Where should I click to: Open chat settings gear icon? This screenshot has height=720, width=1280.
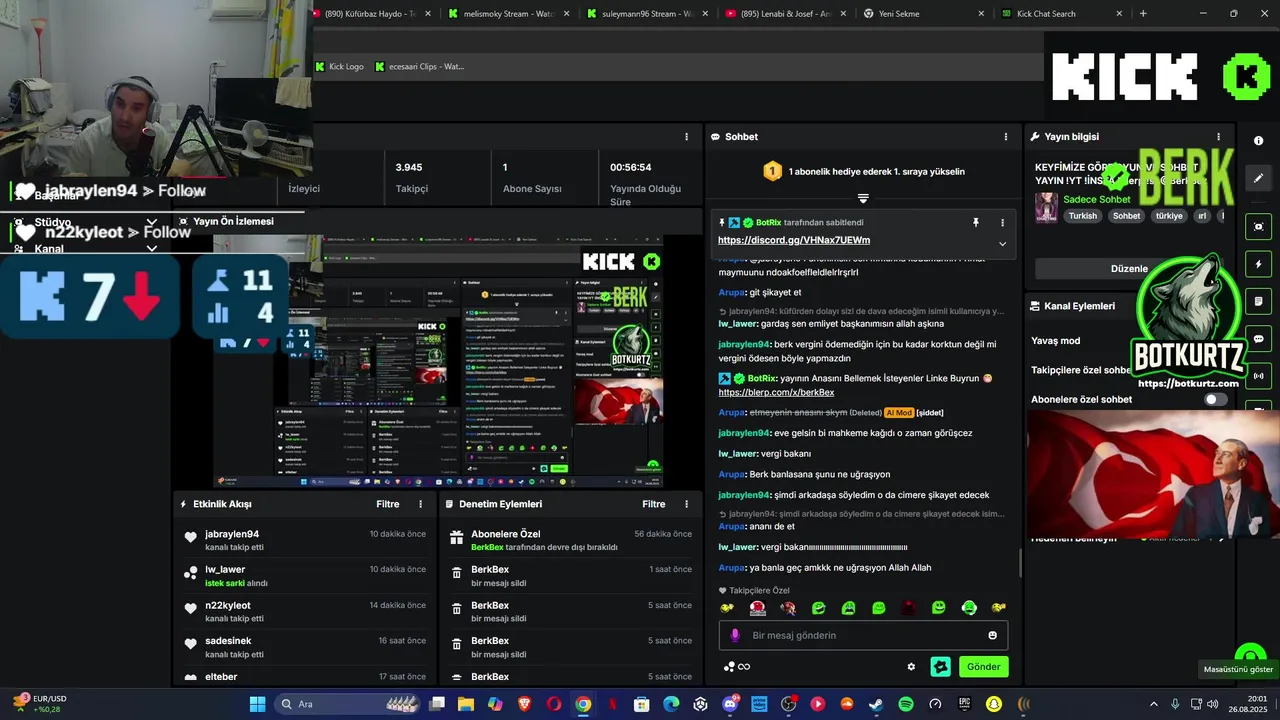coord(911,667)
